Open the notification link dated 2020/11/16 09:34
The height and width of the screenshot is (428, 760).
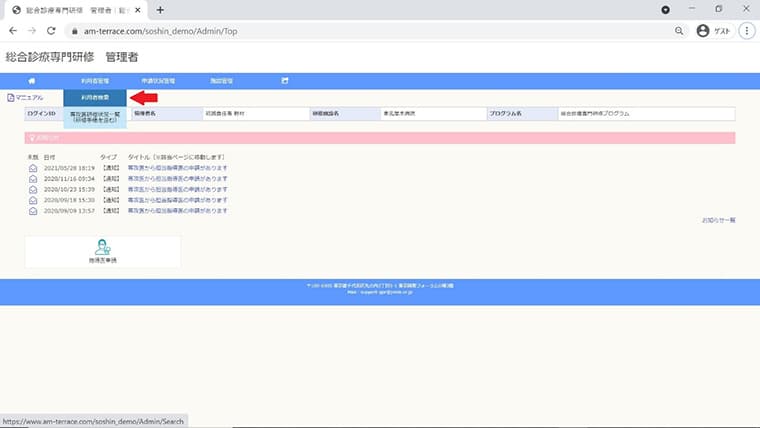tap(177, 178)
